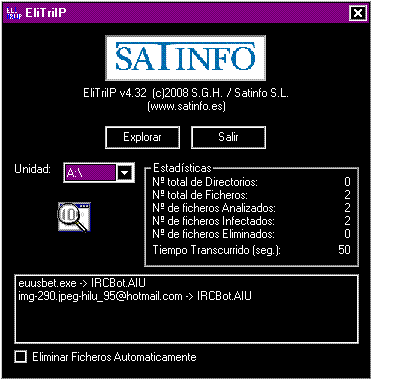
Task: Click the Nº de ficheros Eliminados line
Action: tap(251, 234)
